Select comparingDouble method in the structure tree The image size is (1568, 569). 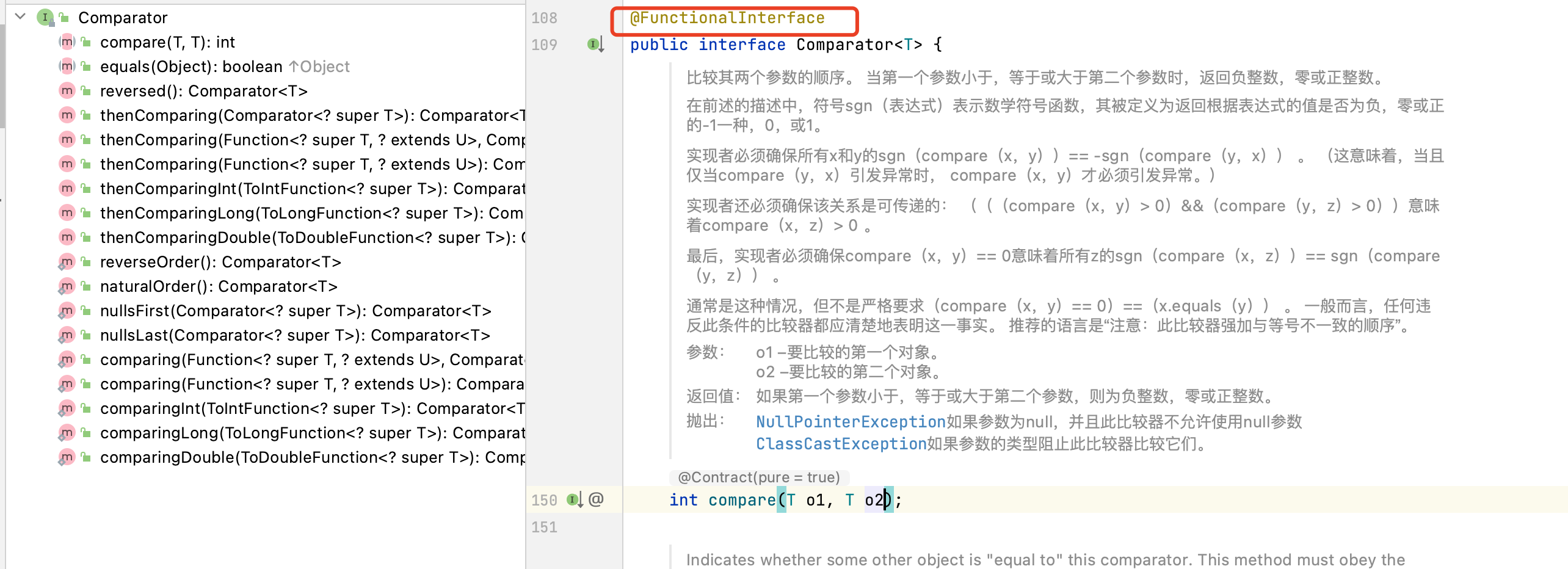pos(311,457)
